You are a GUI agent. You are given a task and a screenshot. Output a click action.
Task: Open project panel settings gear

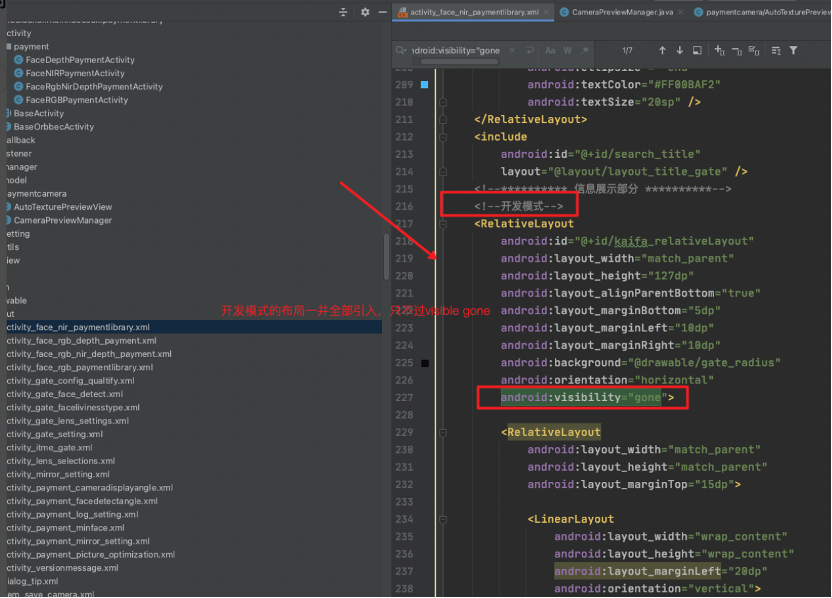click(365, 12)
